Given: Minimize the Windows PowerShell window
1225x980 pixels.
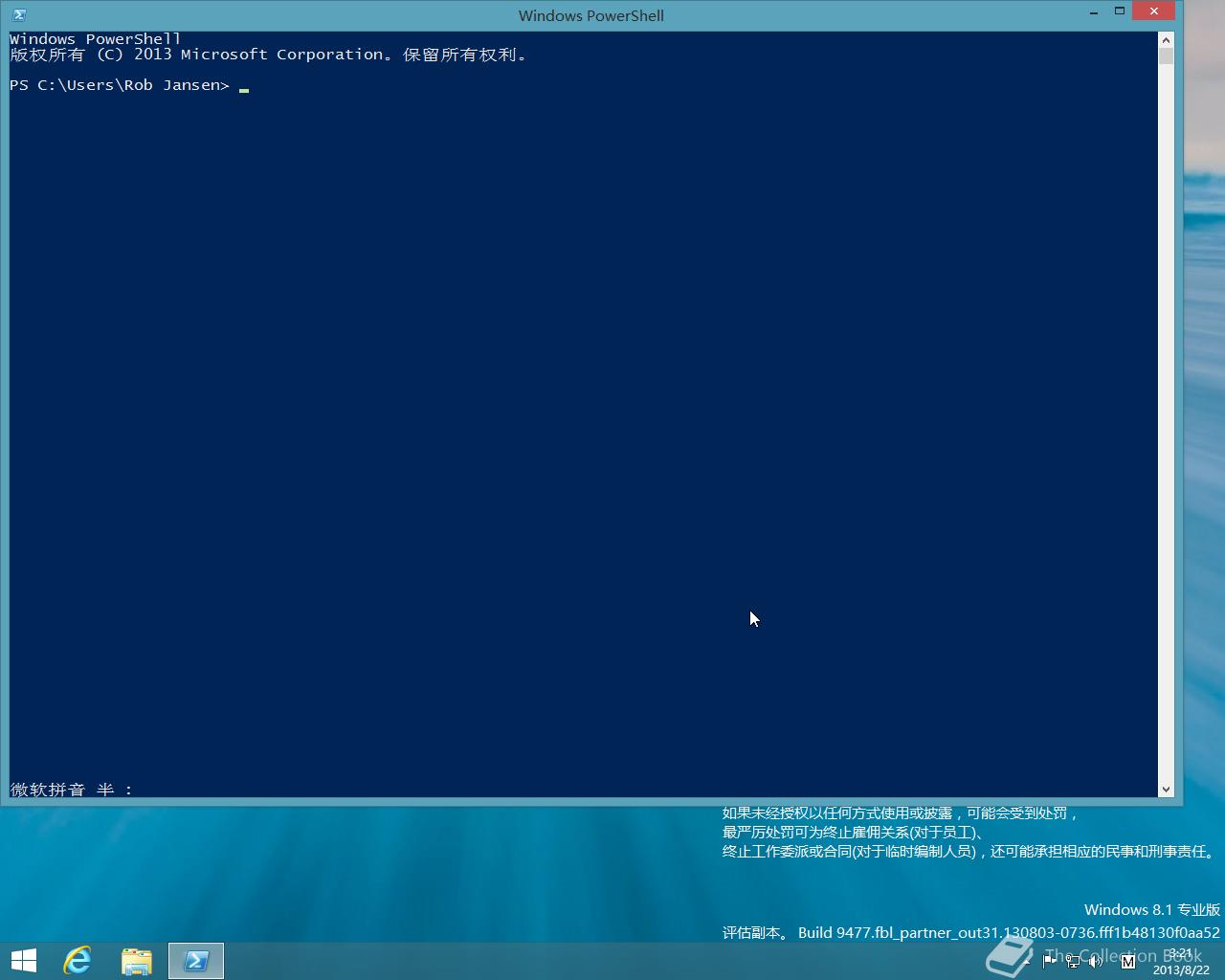Looking at the screenshot, I should tap(1094, 12).
